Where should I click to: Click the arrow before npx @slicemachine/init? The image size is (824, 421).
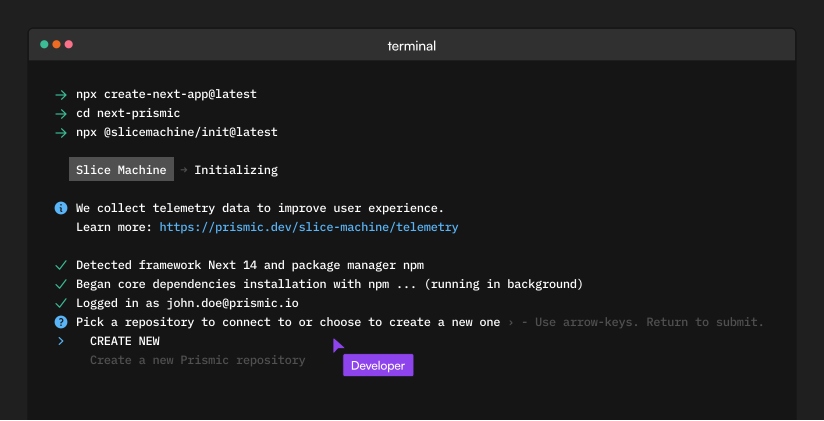pos(61,132)
